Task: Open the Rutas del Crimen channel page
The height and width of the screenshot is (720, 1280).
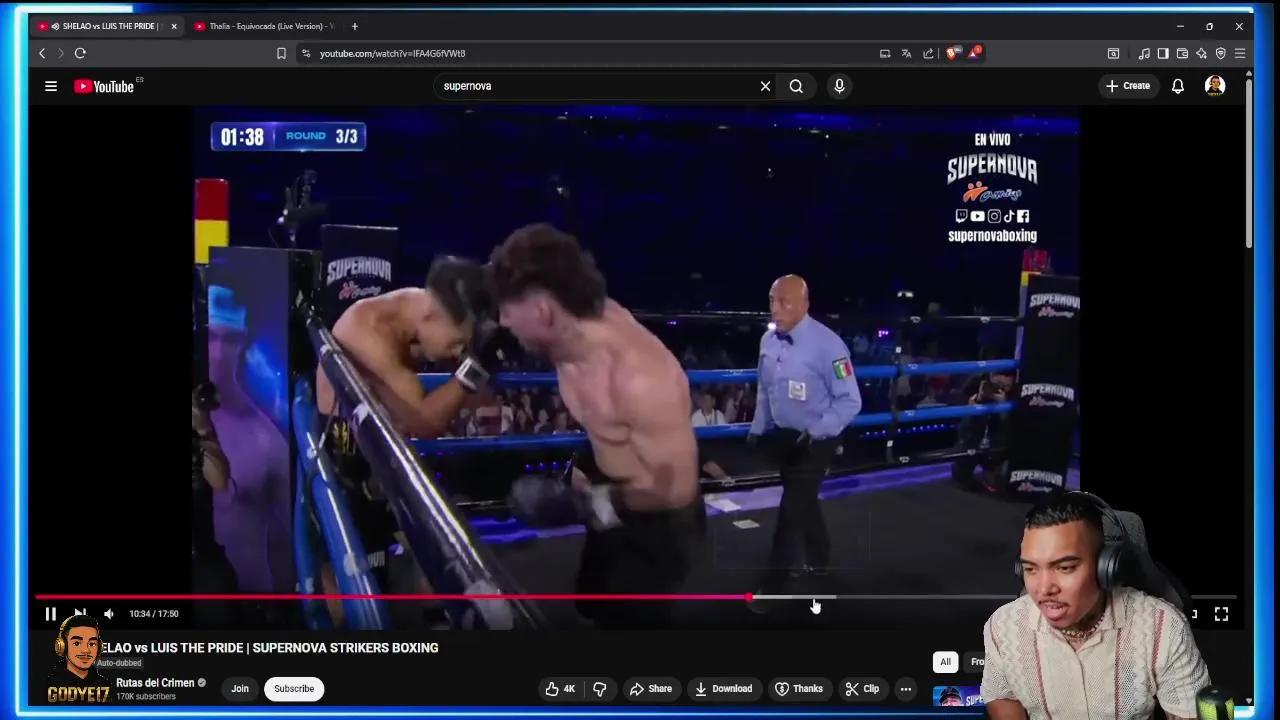Action: coord(155,683)
